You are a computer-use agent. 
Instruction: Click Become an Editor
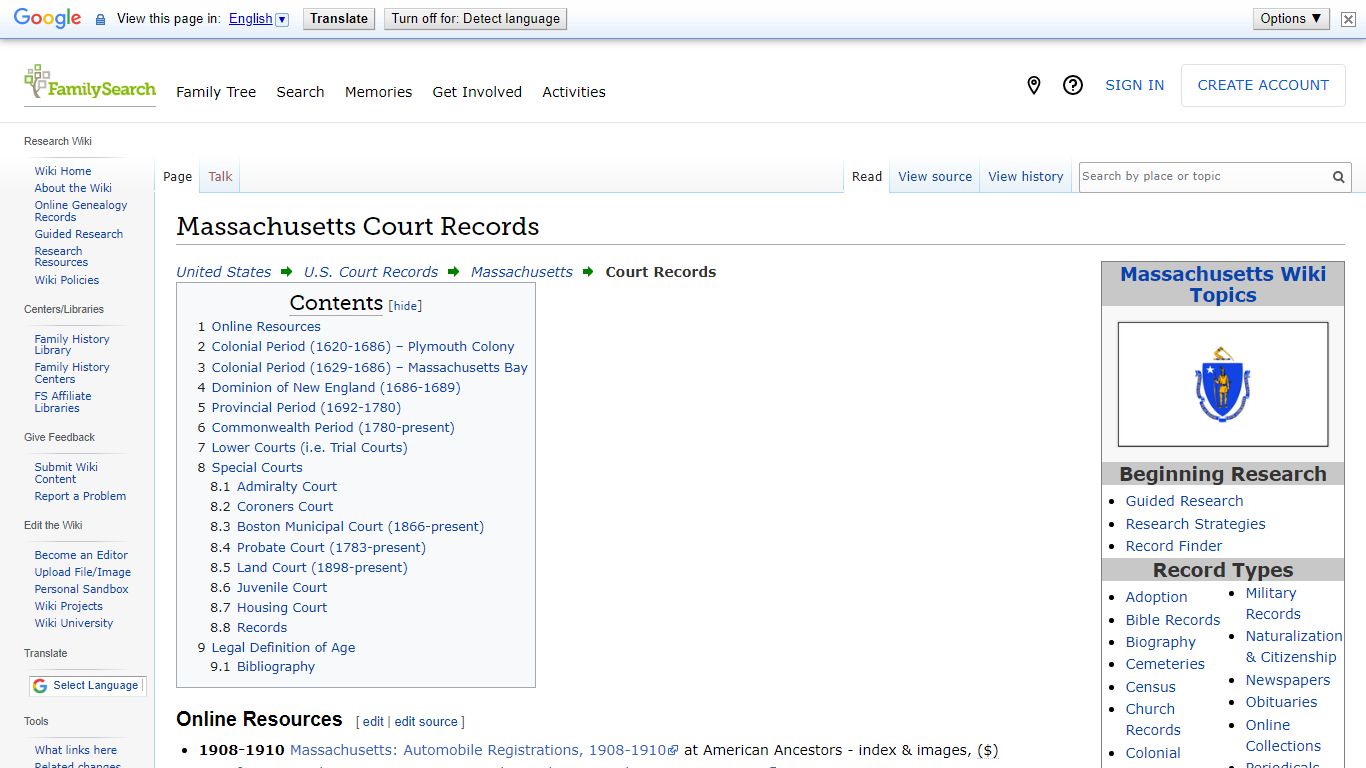[x=81, y=555]
